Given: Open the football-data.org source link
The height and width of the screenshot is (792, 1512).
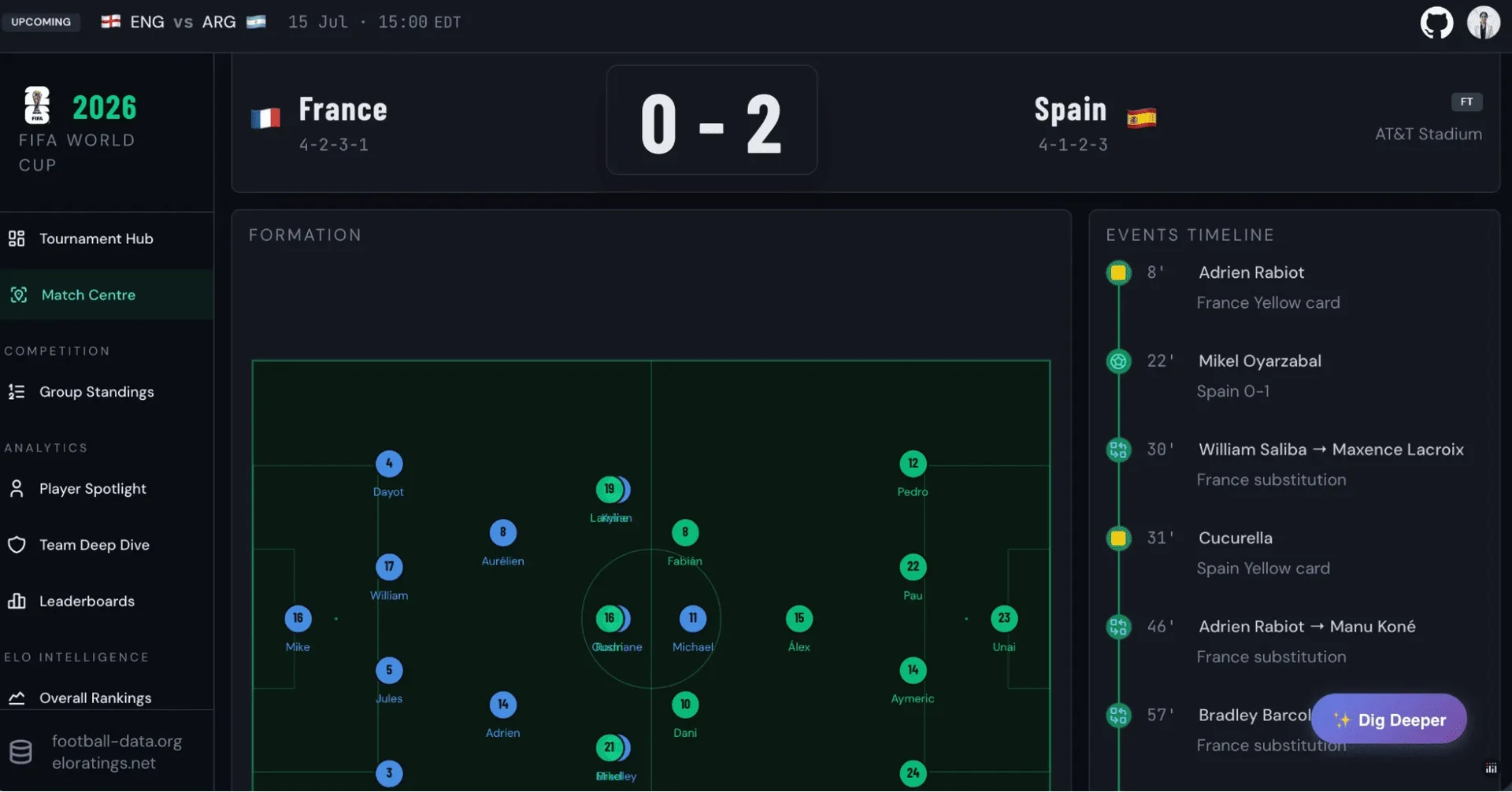Looking at the screenshot, I should pyautogui.click(x=117, y=742).
